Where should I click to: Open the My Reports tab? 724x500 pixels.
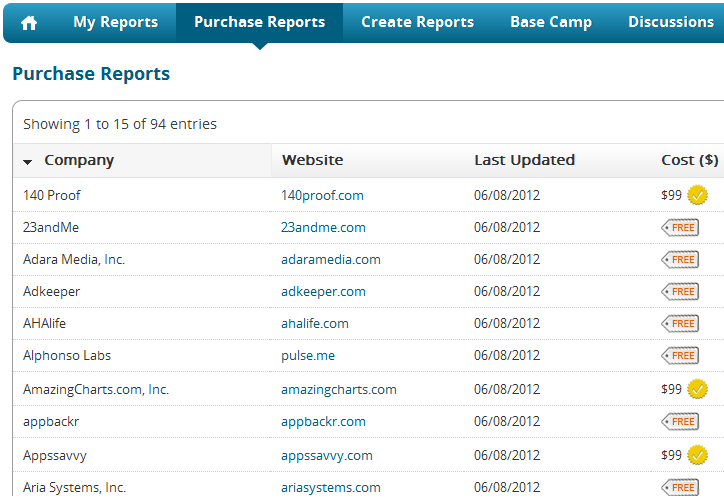pyautogui.click(x=115, y=22)
